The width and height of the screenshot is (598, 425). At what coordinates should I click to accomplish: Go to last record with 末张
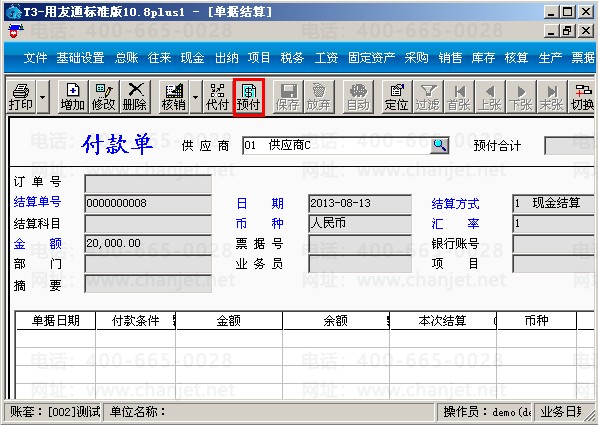pyautogui.click(x=552, y=97)
